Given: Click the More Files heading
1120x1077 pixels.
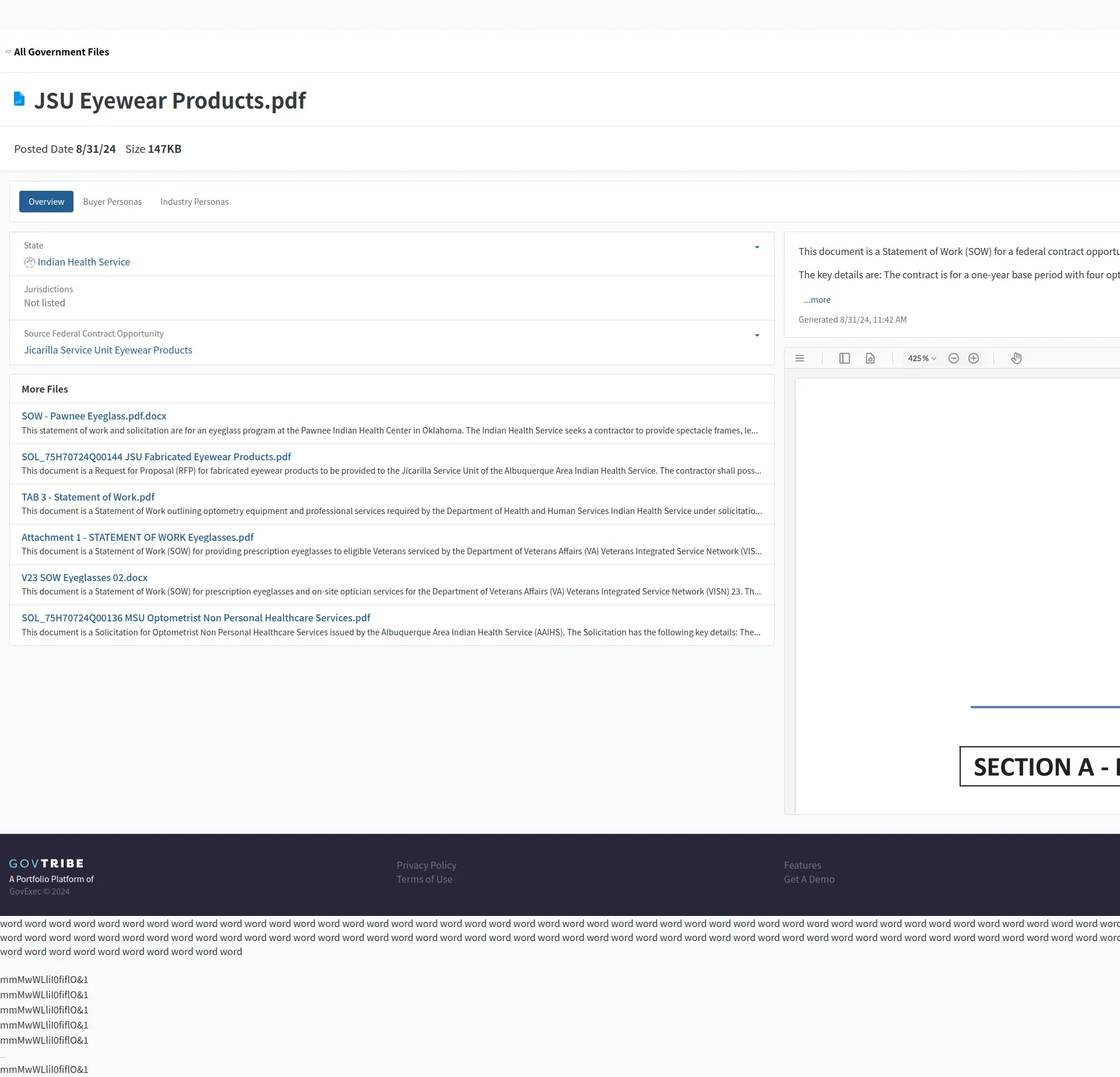Looking at the screenshot, I should [x=45, y=389].
